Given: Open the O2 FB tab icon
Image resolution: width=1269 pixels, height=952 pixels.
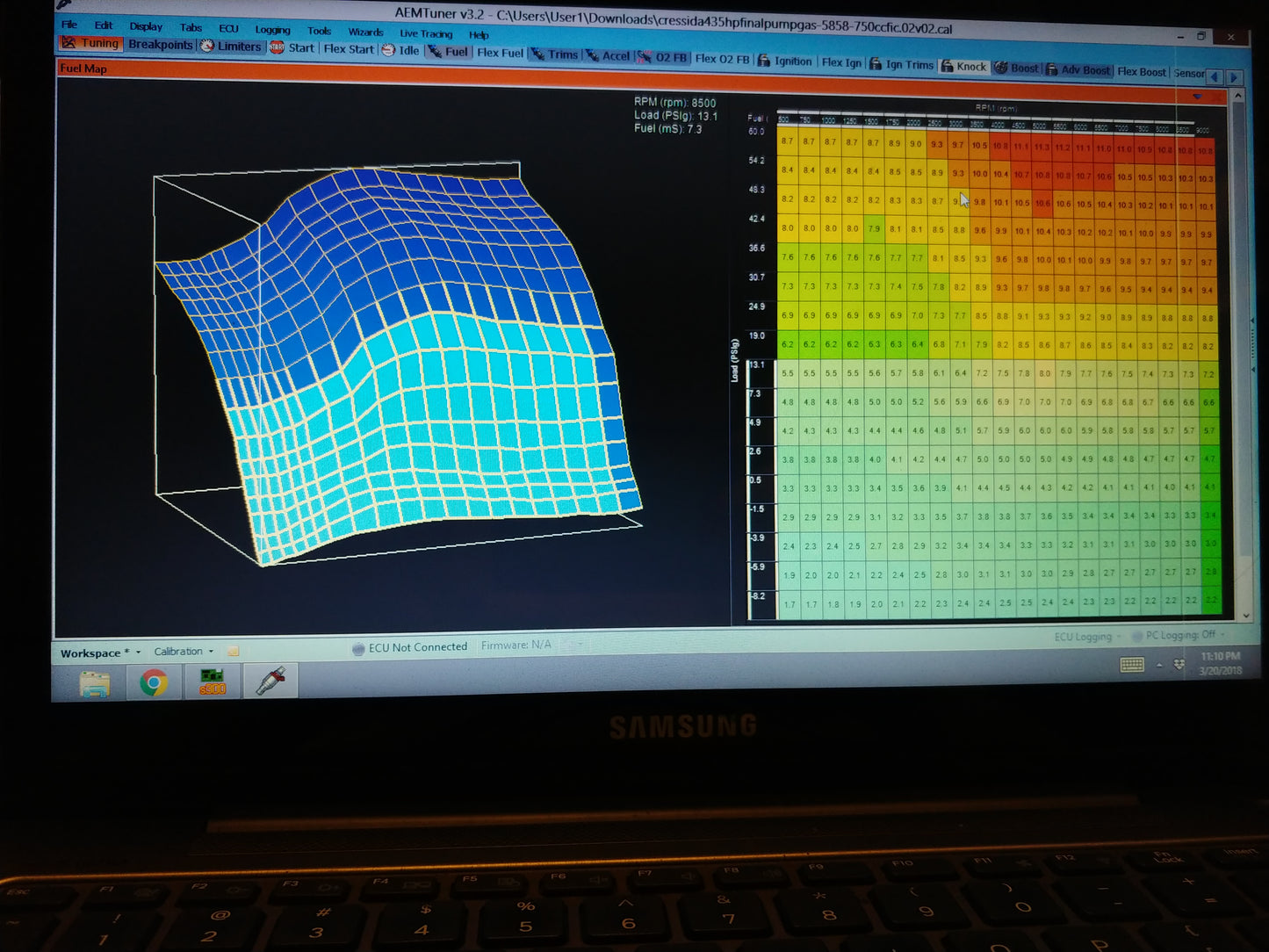Looking at the screenshot, I should [645, 57].
